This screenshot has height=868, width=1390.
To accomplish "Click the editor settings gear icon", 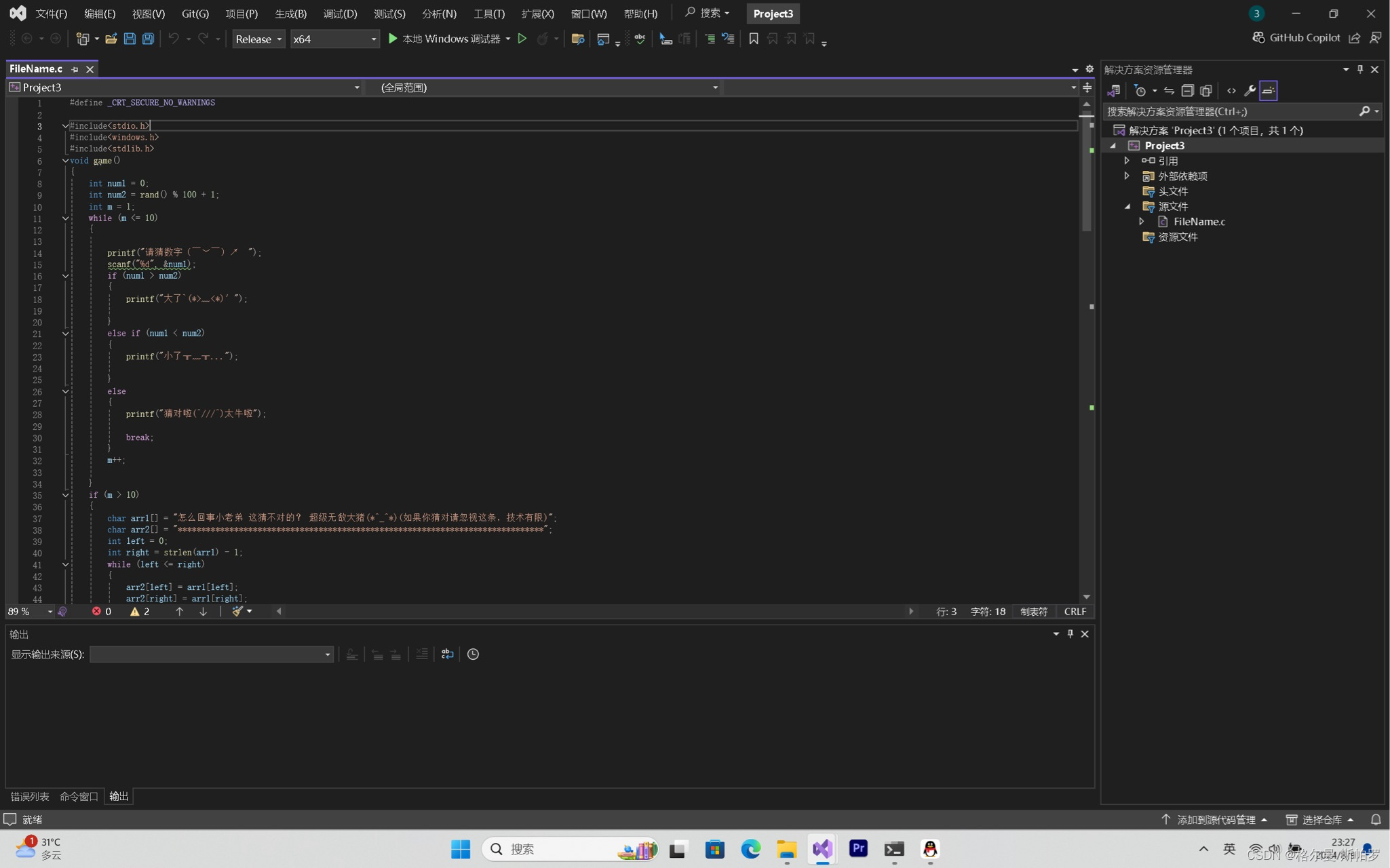I will pos(1089,69).
